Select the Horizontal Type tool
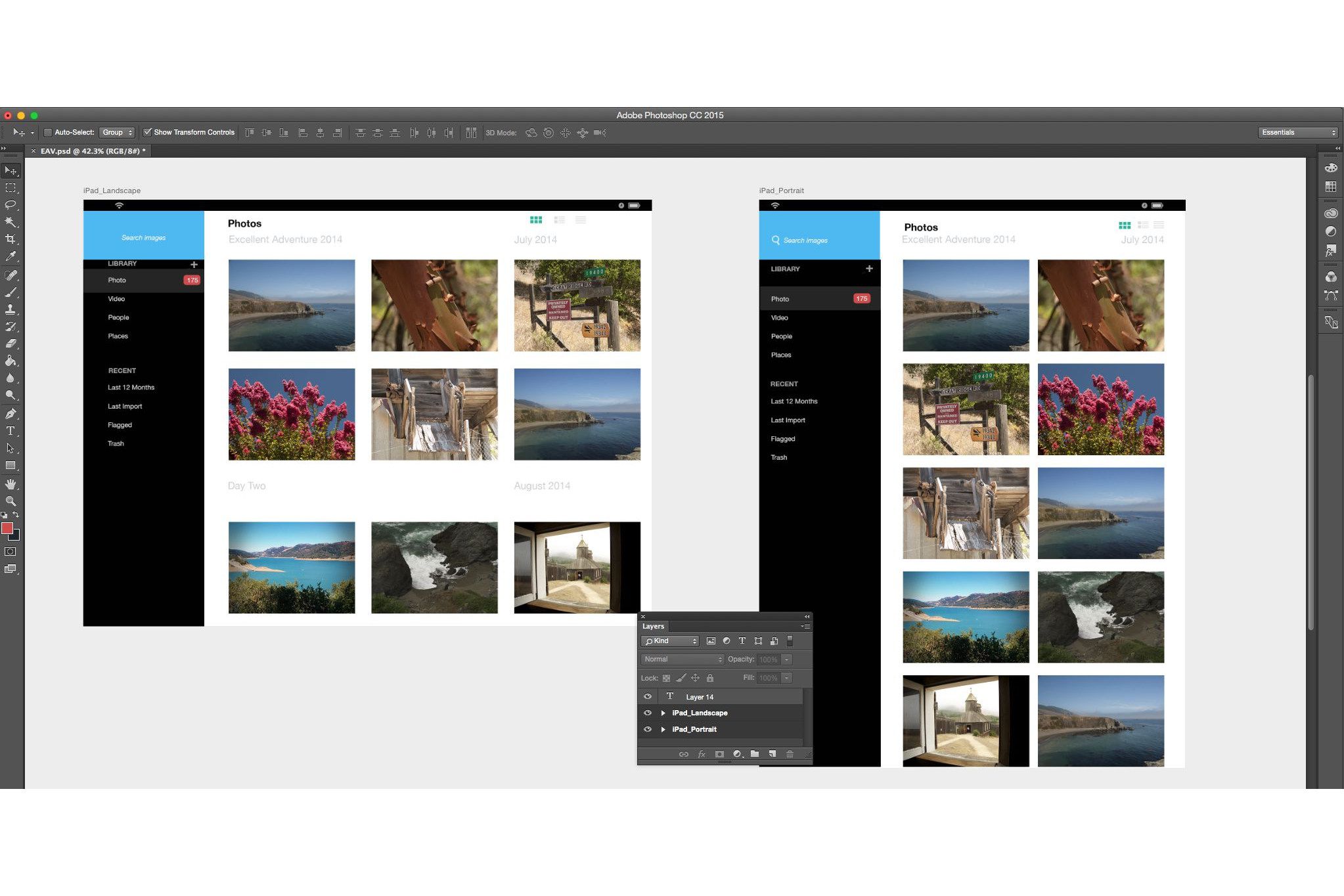1344x896 pixels. click(x=11, y=431)
